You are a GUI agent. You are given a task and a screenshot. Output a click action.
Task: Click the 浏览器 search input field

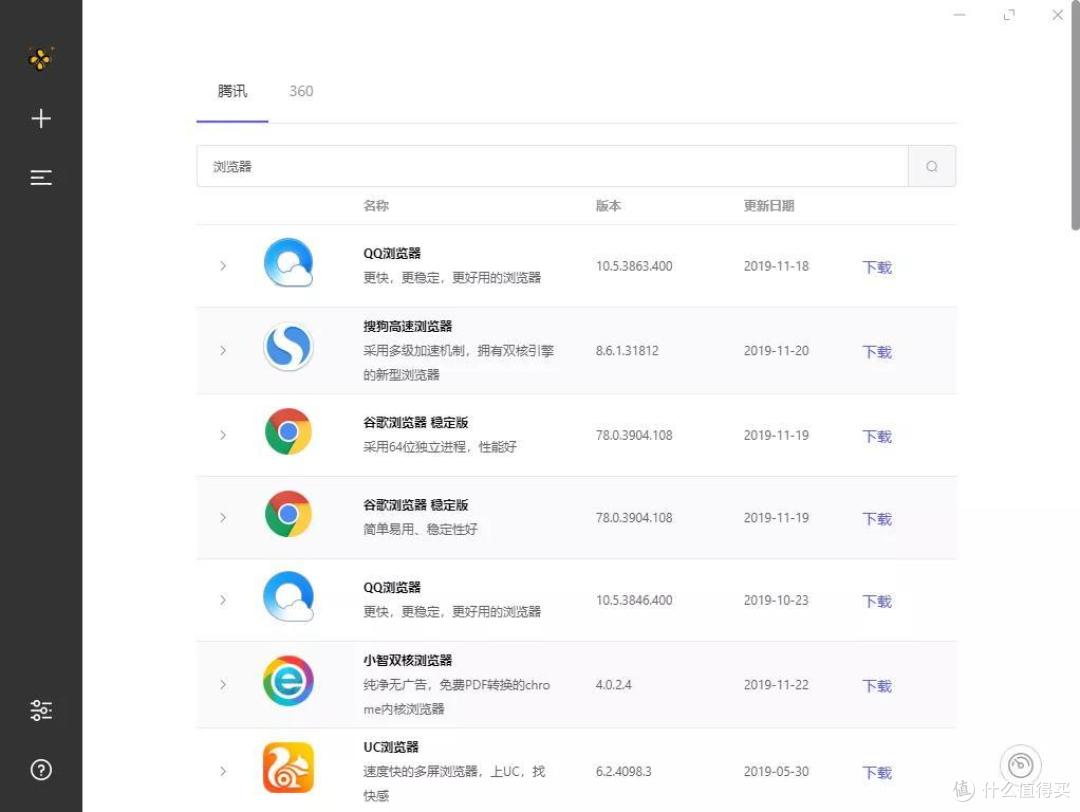point(552,166)
